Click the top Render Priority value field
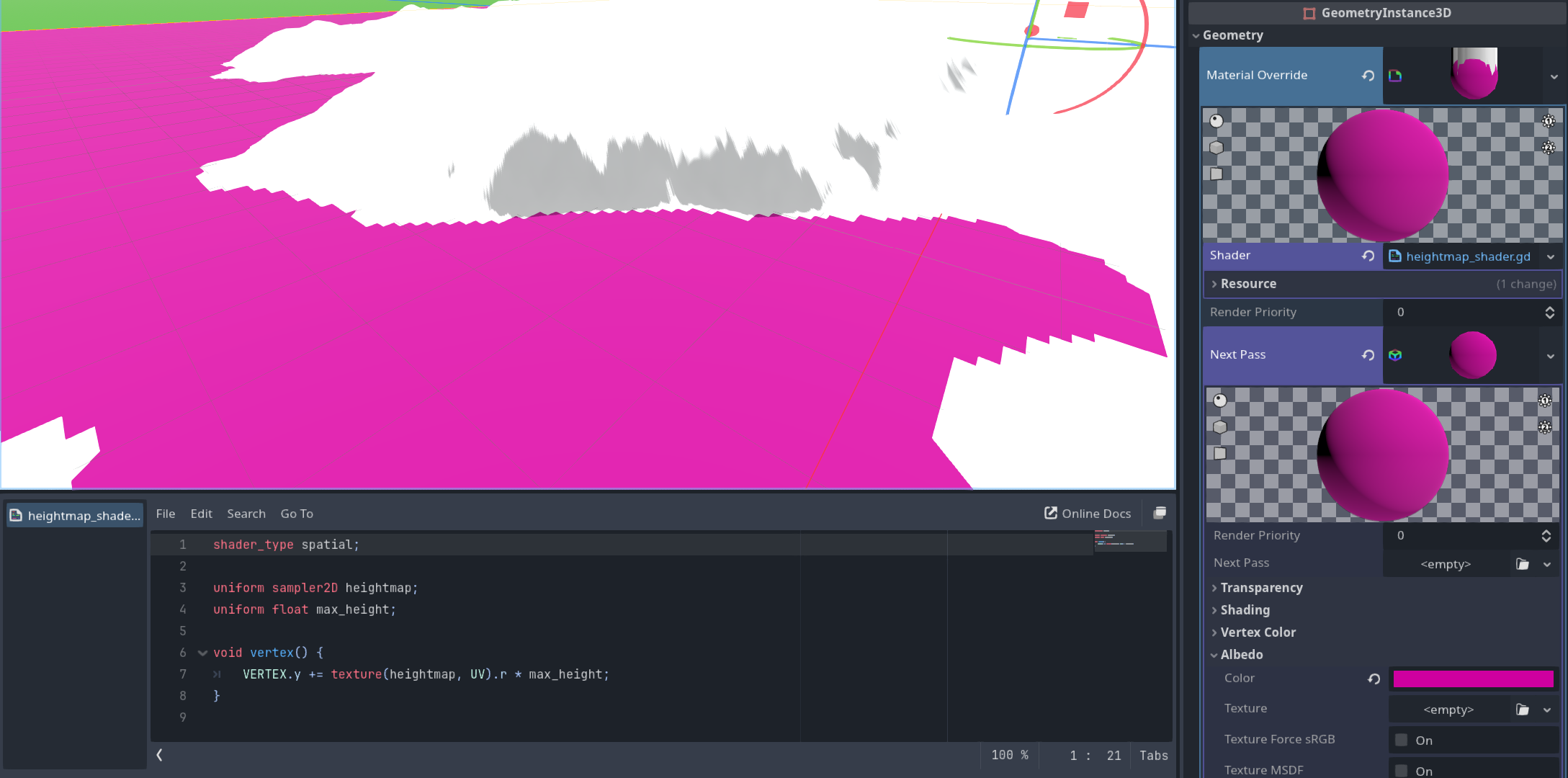1568x778 pixels. click(x=1462, y=312)
